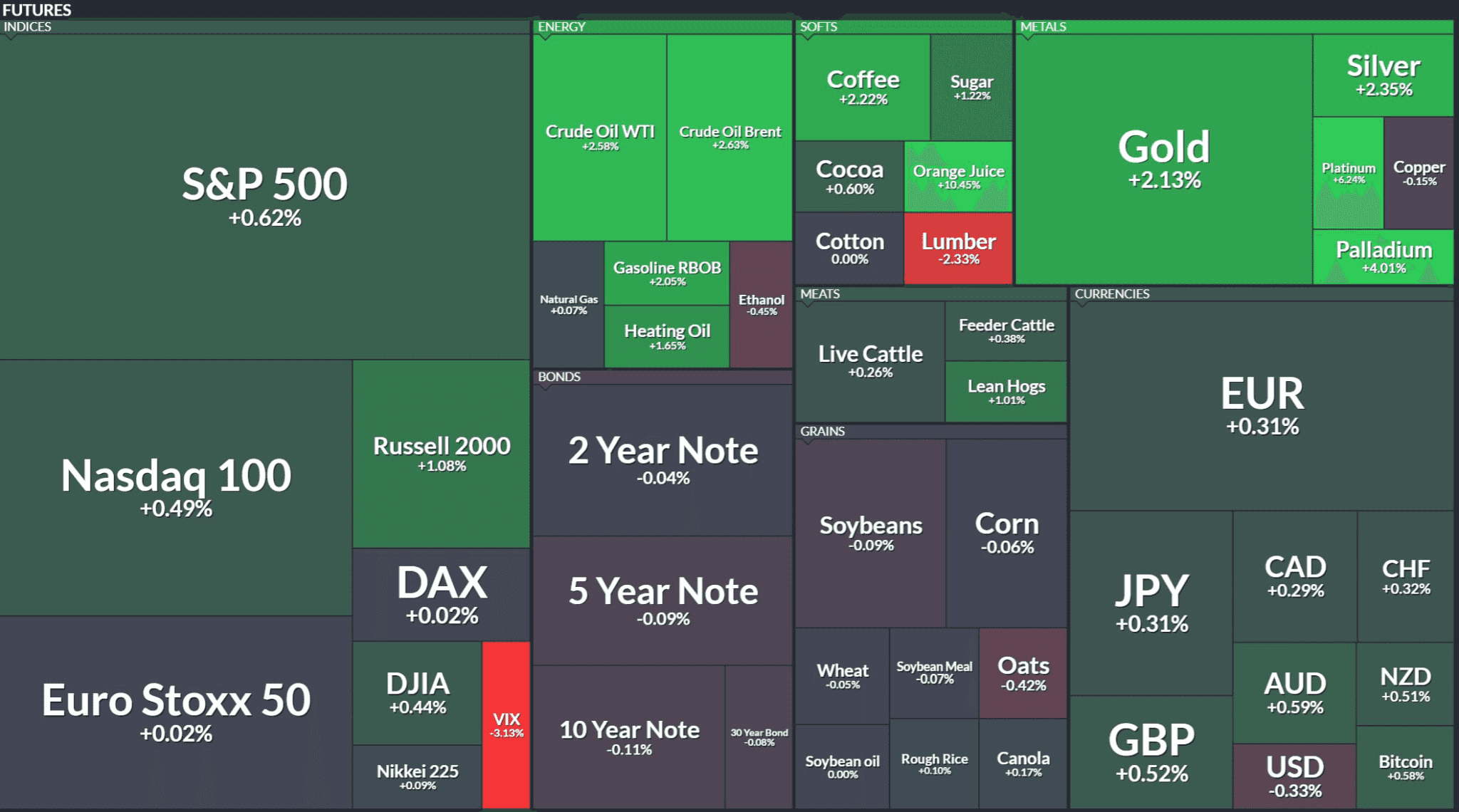This screenshot has height=812, width=1459.
Task: Open the METALS section header
Action: [x=1043, y=26]
